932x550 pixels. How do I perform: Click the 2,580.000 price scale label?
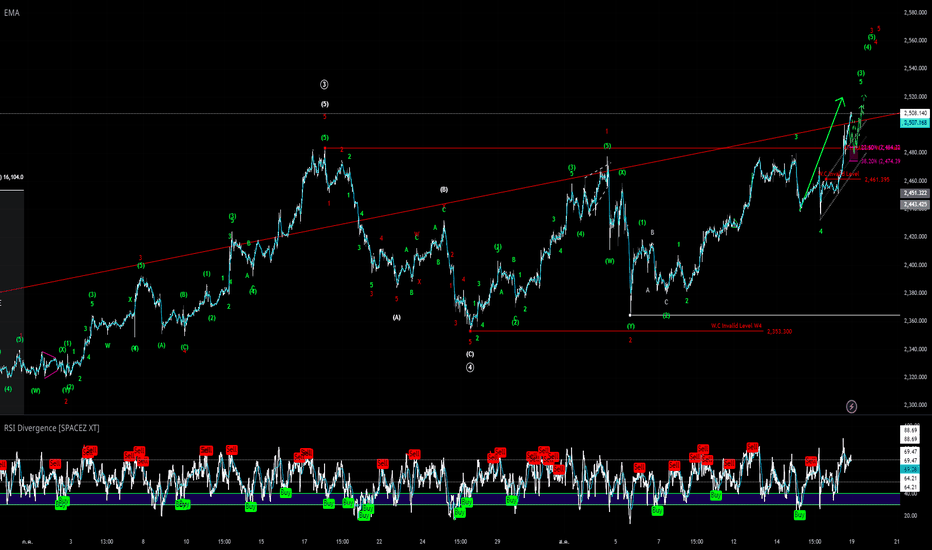pyautogui.click(x=915, y=12)
